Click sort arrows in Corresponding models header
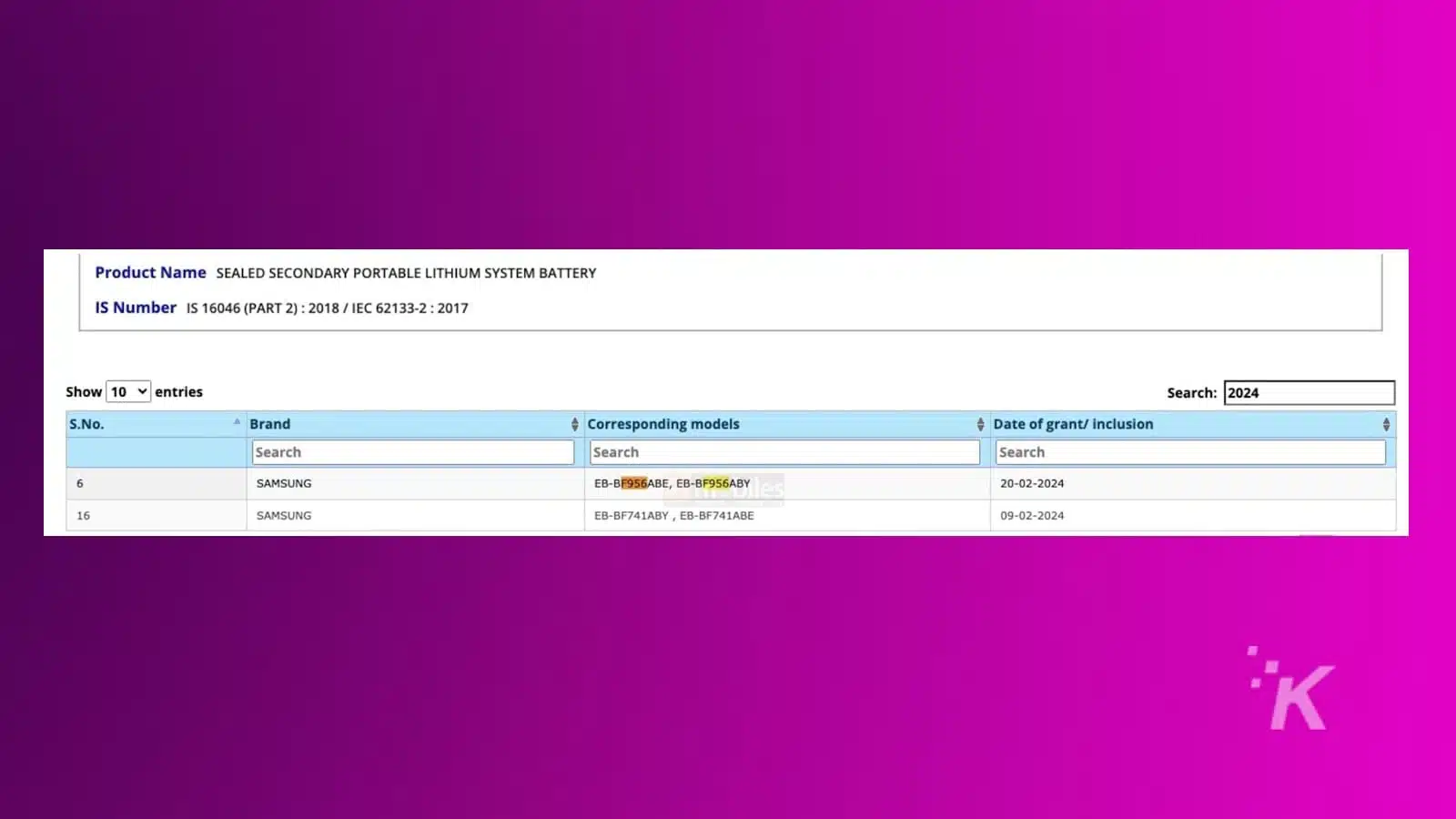Screen dimensions: 1456x819 pos(980,424)
